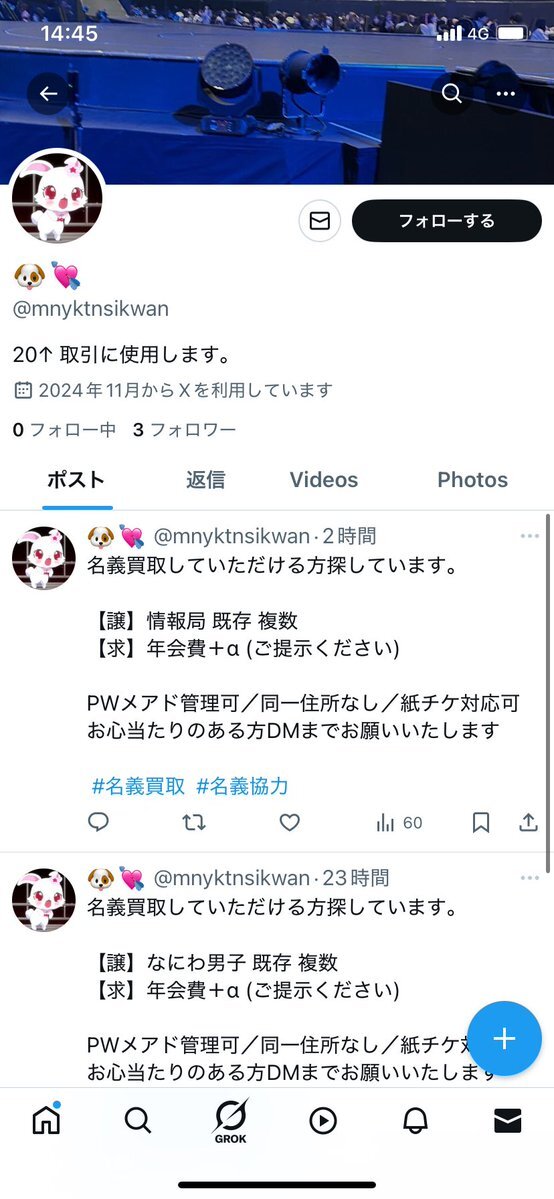Open the #名義買取 hashtag link
Viewport: 554px width, 1199px height.
(x=138, y=786)
